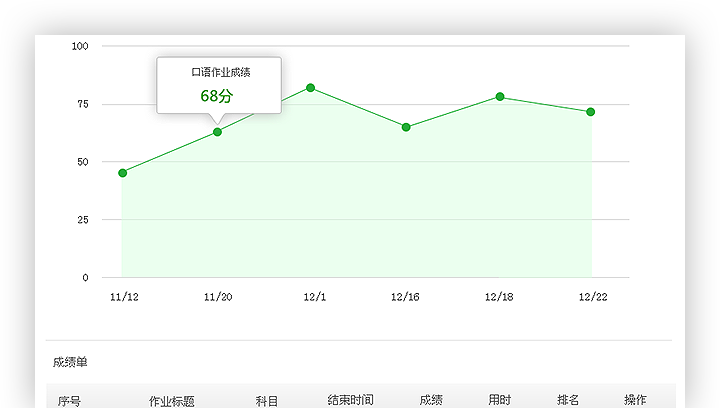Image resolution: width=720 pixels, height=408 pixels.
Task: Click the 操作 column header
Action: (635, 400)
